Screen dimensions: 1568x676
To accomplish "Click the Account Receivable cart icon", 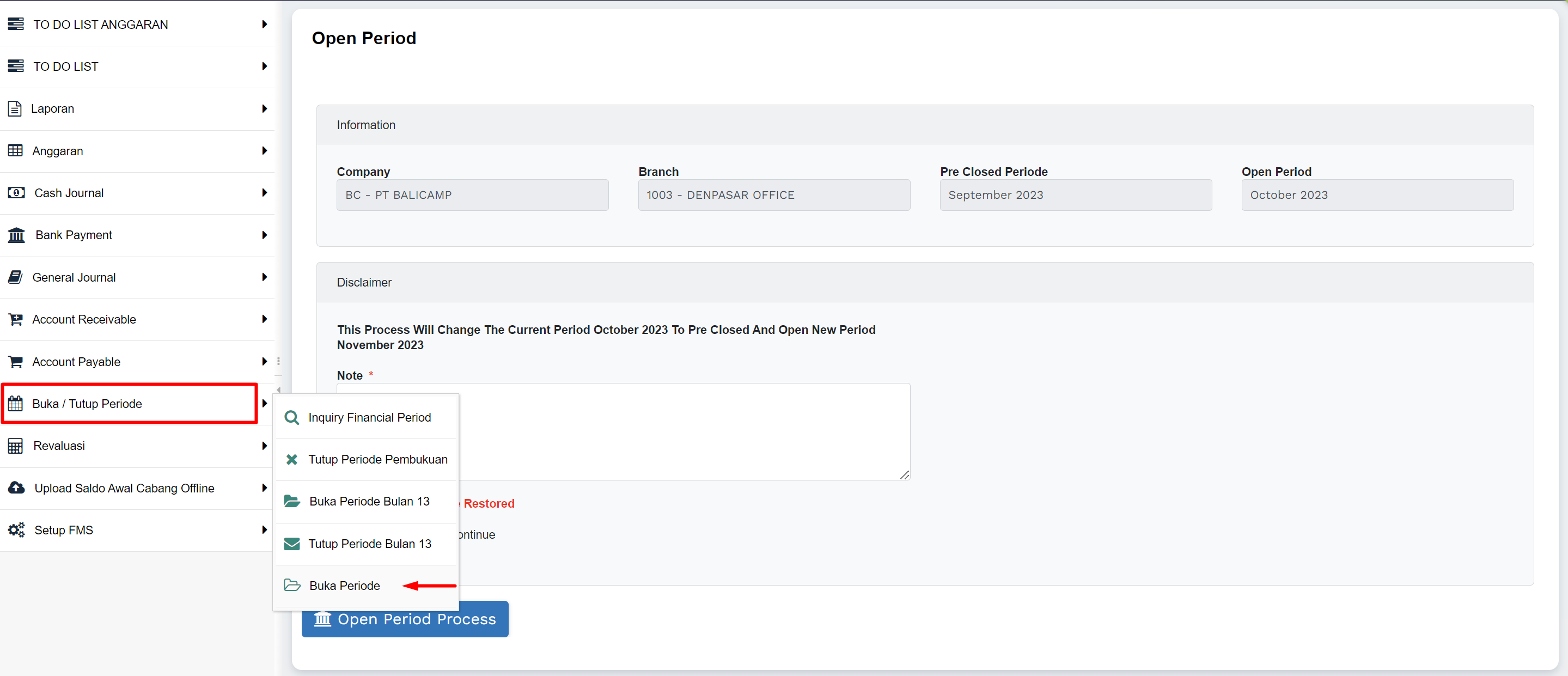I will [15, 319].
